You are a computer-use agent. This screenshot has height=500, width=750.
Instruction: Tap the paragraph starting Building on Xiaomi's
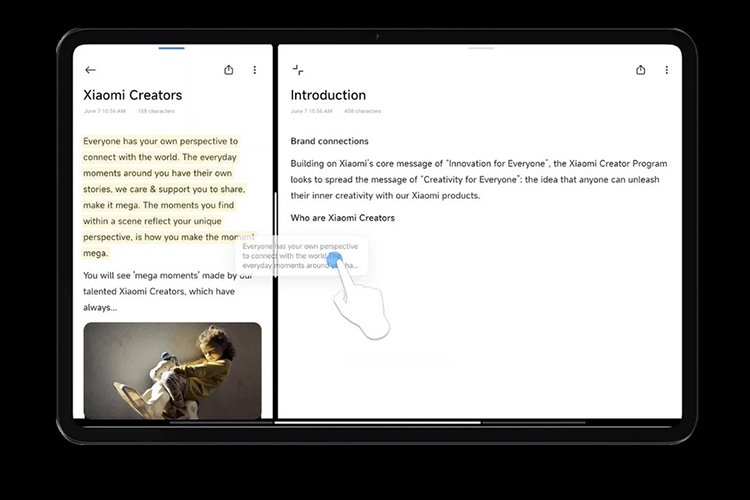[478, 179]
